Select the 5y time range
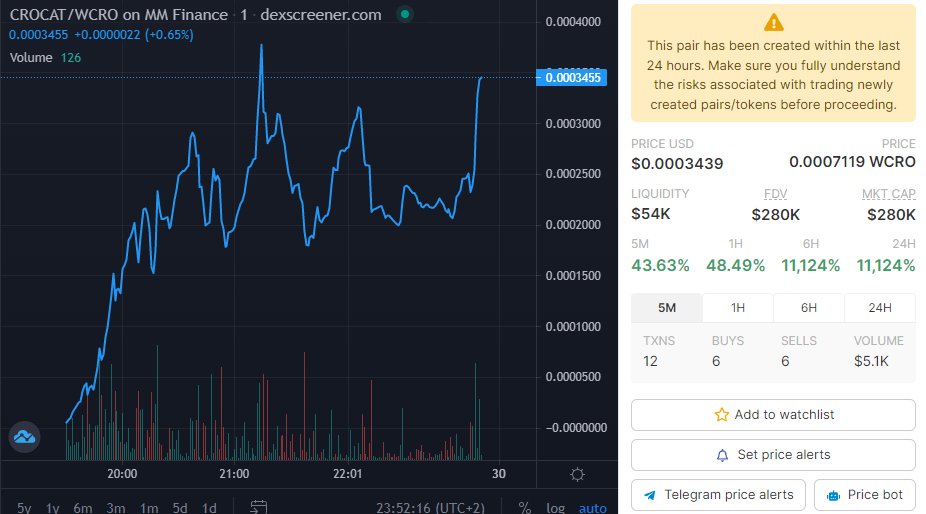926x514 pixels. pyautogui.click(x=24, y=508)
